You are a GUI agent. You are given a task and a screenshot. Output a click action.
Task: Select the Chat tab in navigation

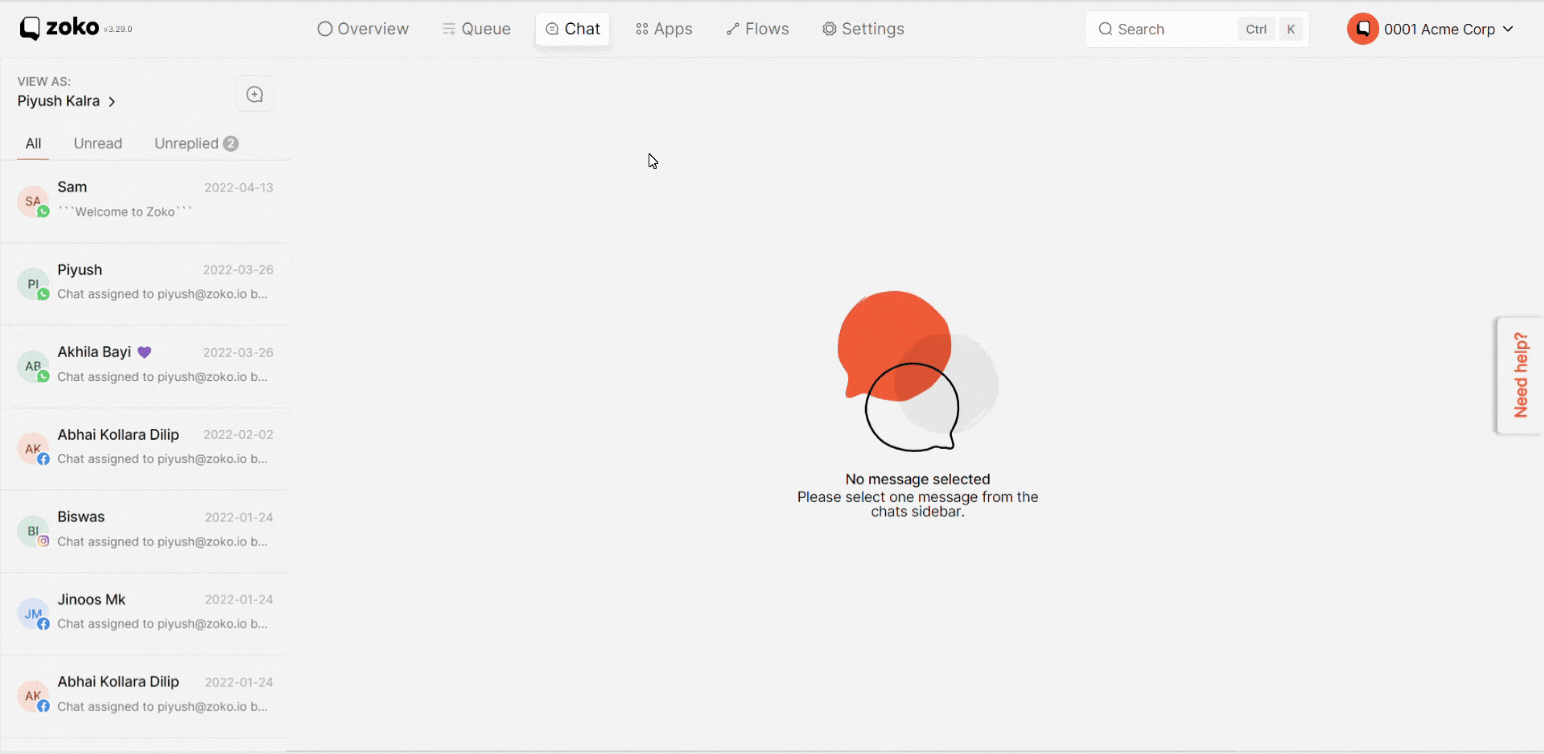(x=573, y=29)
